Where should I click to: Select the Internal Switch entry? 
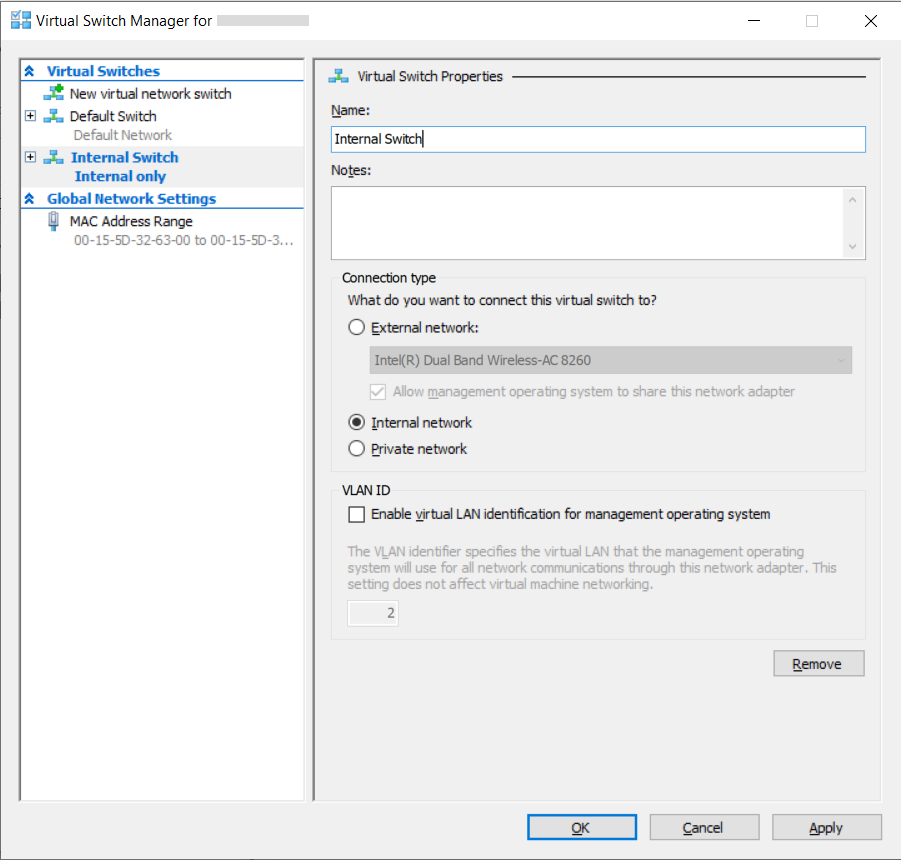pyautogui.click(x=125, y=157)
